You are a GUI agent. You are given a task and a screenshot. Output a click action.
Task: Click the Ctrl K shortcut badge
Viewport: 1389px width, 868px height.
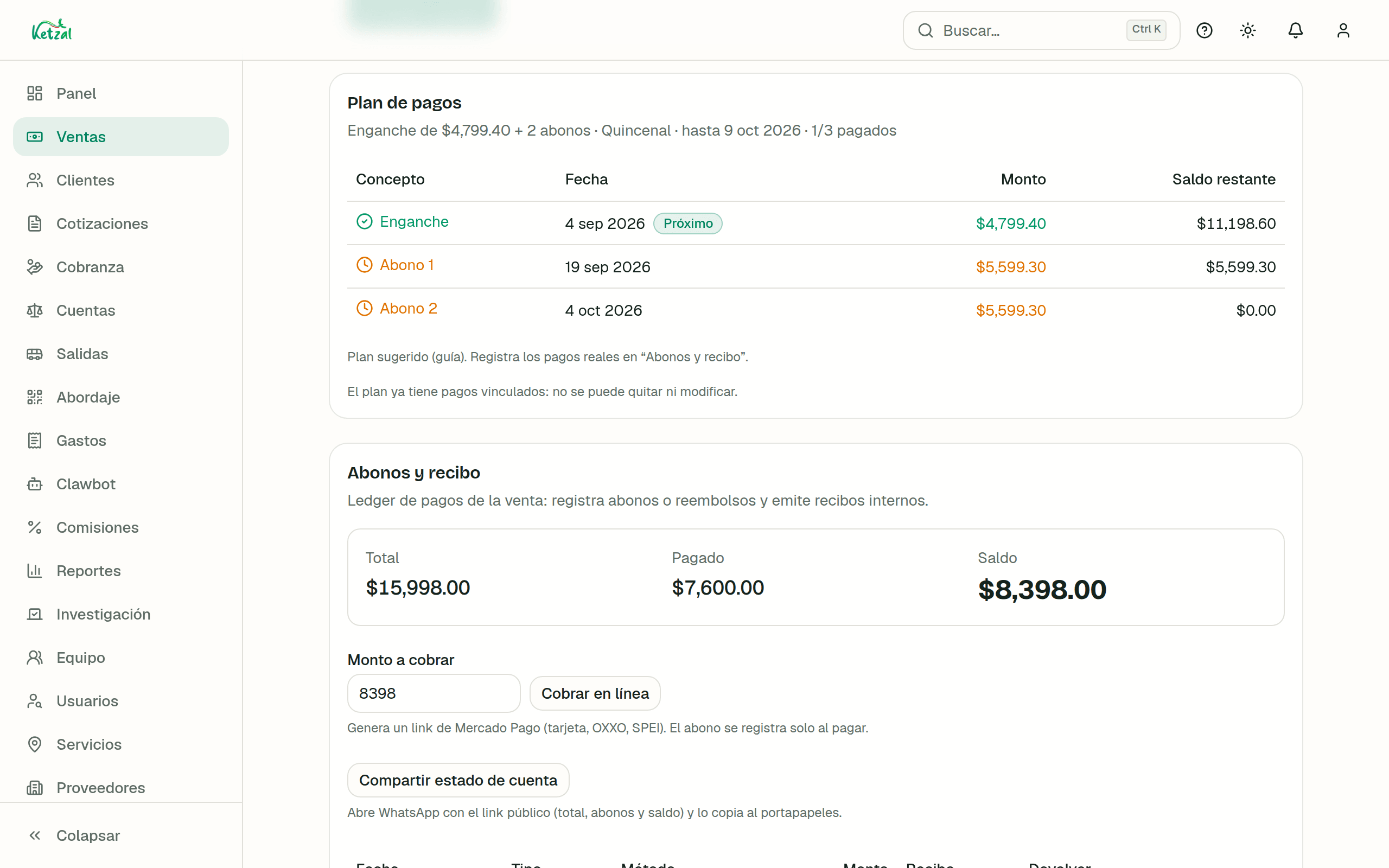1145,29
